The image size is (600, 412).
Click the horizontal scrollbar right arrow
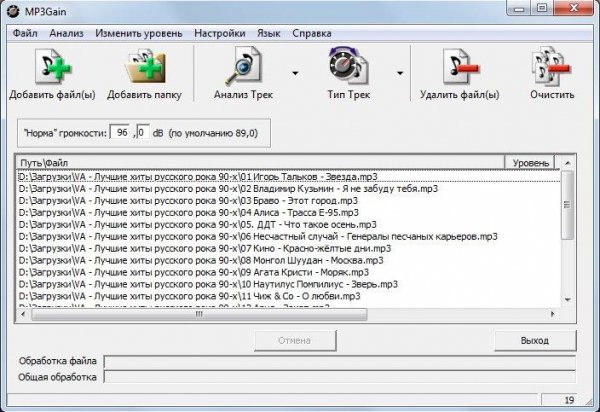552,314
